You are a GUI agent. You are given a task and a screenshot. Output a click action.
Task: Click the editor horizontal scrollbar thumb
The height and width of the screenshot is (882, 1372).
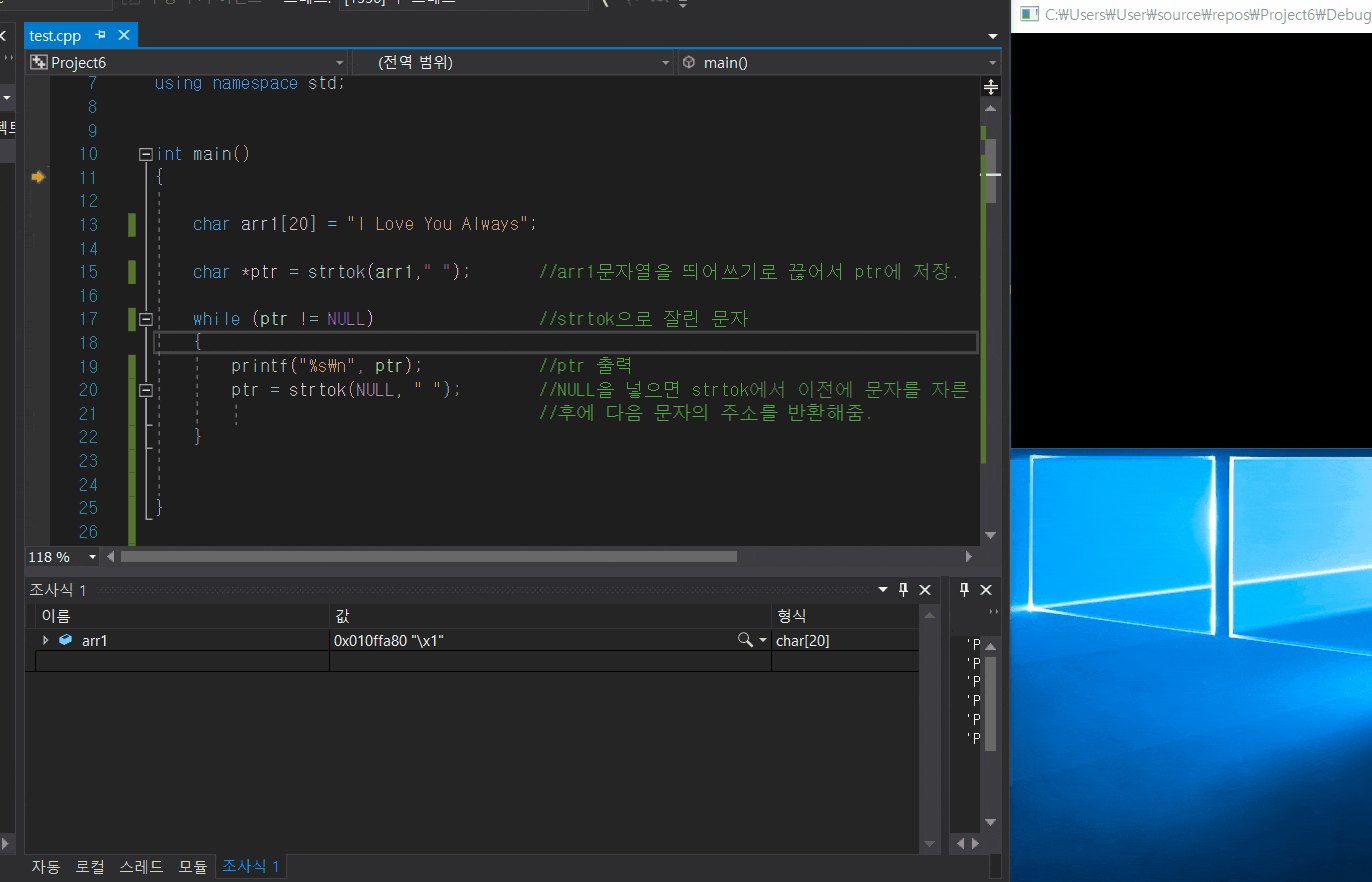(427, 557)
